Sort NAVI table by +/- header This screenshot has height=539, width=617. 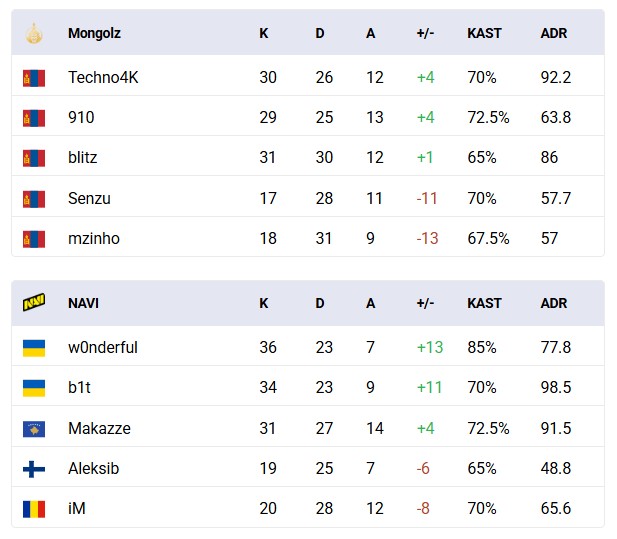pyautogui.click(x=426, y=303)
